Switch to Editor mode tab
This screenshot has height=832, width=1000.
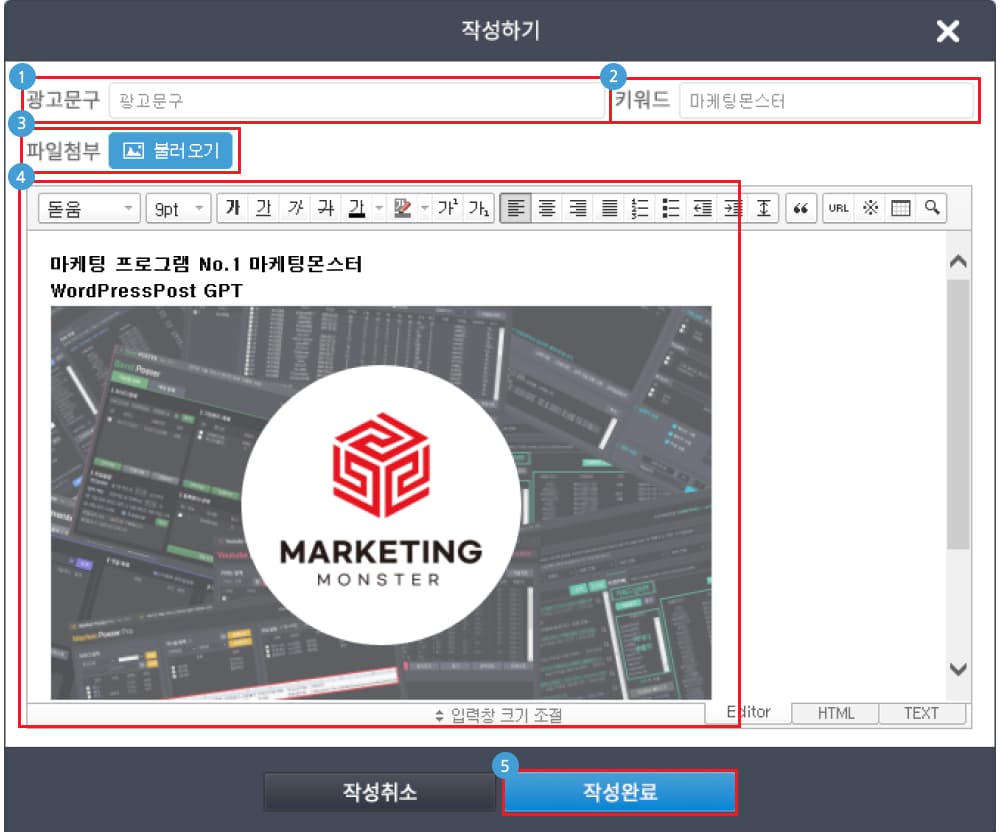point(748,712)
